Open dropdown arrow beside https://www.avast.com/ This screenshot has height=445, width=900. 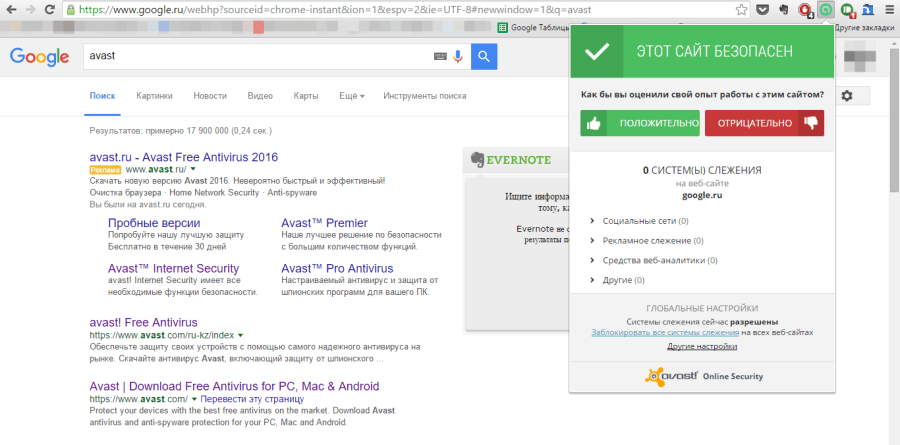pyautogui.click(x=194, y=399)
